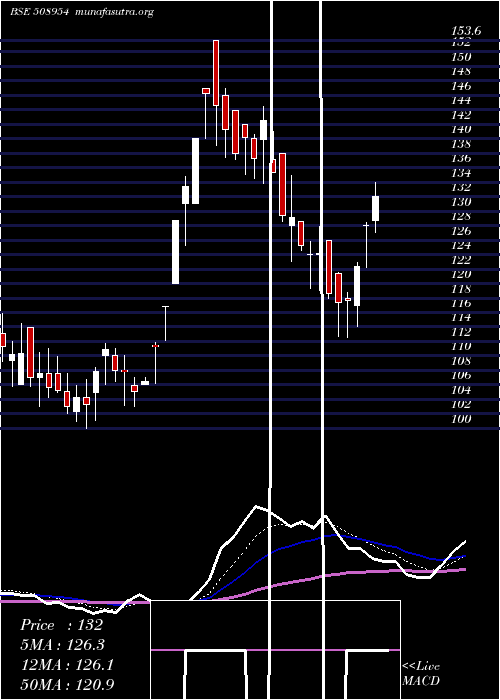The image size is (500, 700).
Task: Select the 100 price axis label
Action: pyautogui.click(x=461, y=420)
